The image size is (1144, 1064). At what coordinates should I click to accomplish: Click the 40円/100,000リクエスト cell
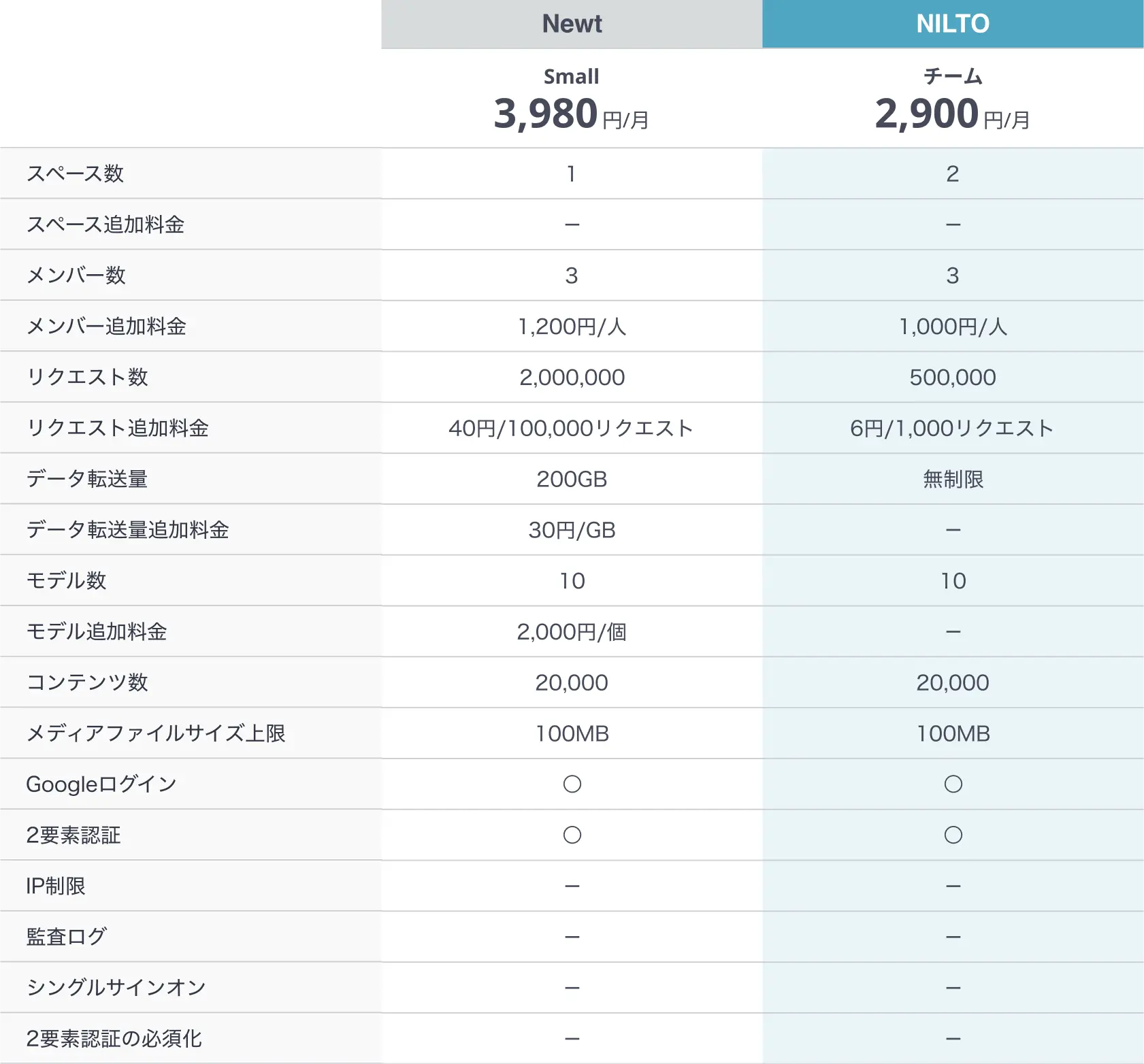[x=572, y=428]
